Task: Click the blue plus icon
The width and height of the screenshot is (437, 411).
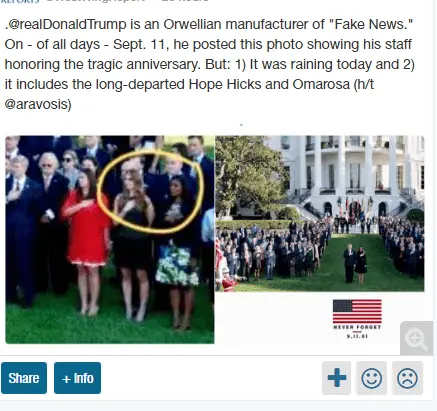Action: pyautogui.click(x=336, y=378)
